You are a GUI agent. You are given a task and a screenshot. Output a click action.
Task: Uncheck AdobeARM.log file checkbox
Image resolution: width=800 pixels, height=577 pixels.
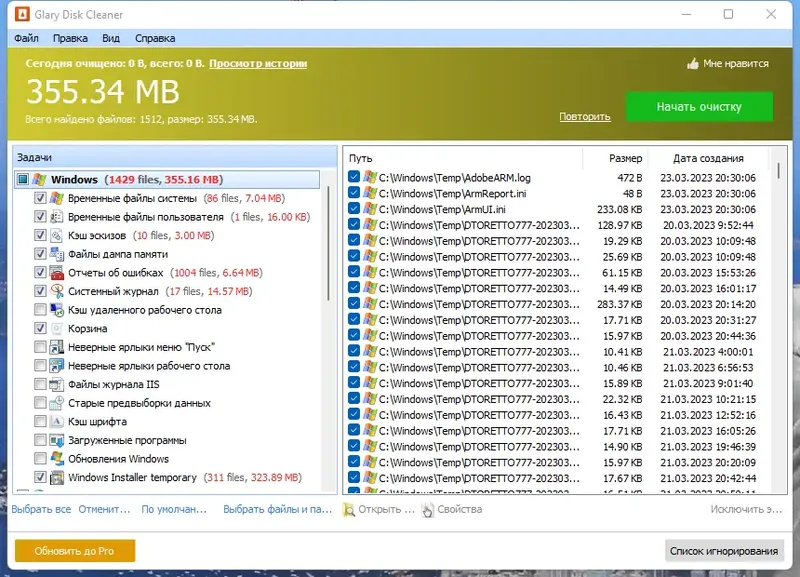[x=354, y=177]
